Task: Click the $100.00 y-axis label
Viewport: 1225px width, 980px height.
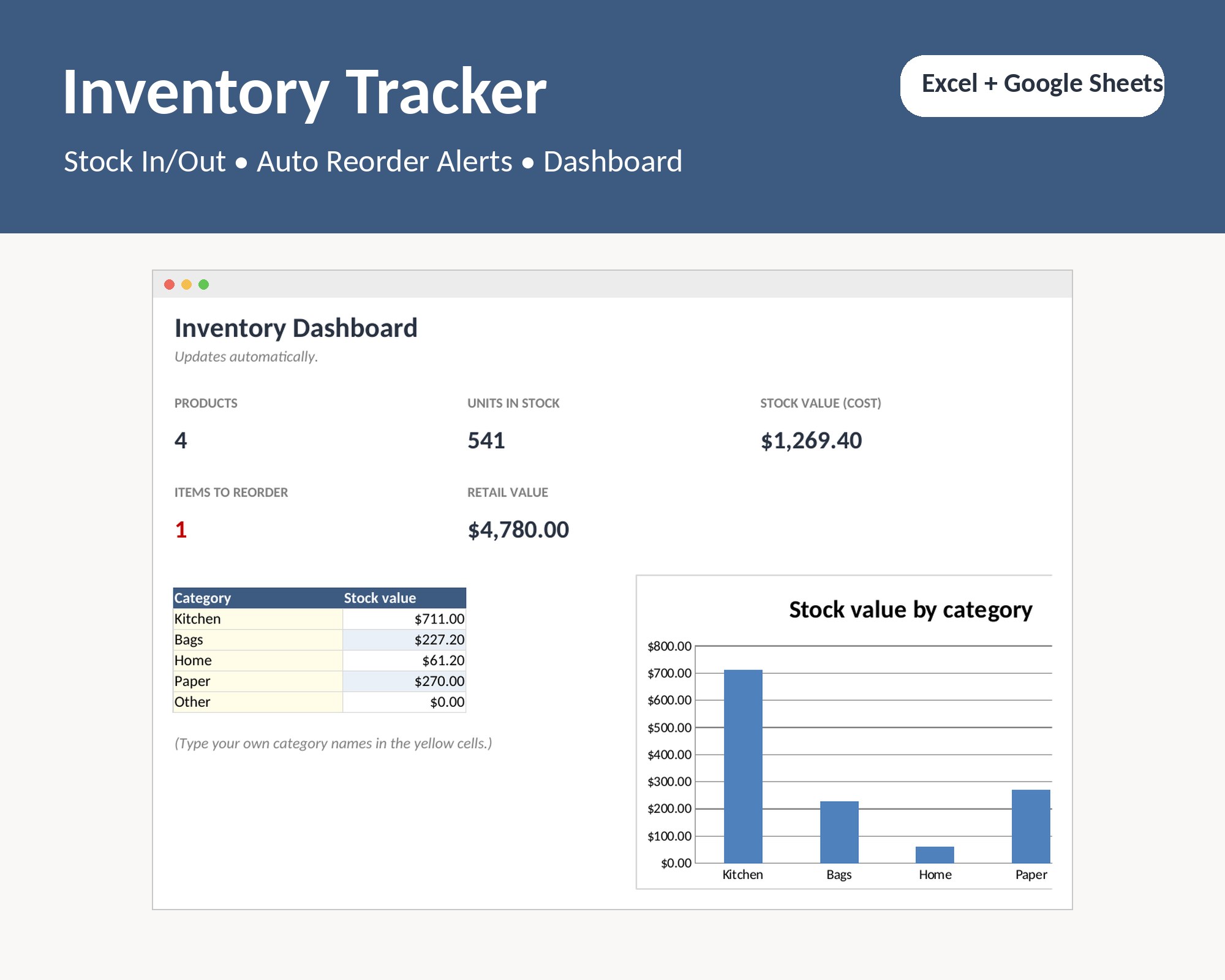Action: (669, 836)
